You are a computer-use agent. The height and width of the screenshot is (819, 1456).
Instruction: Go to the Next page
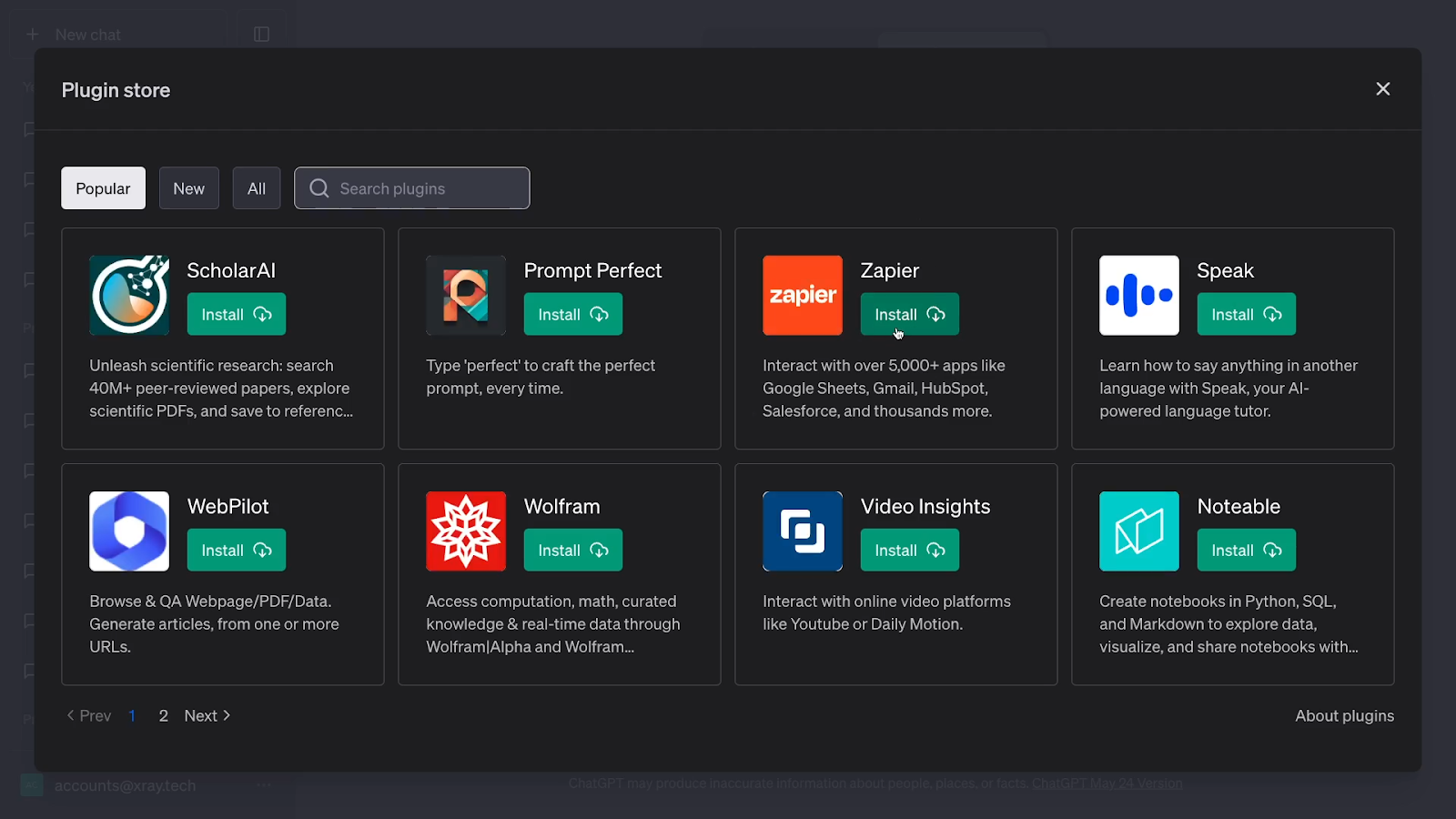click(207, 716)
